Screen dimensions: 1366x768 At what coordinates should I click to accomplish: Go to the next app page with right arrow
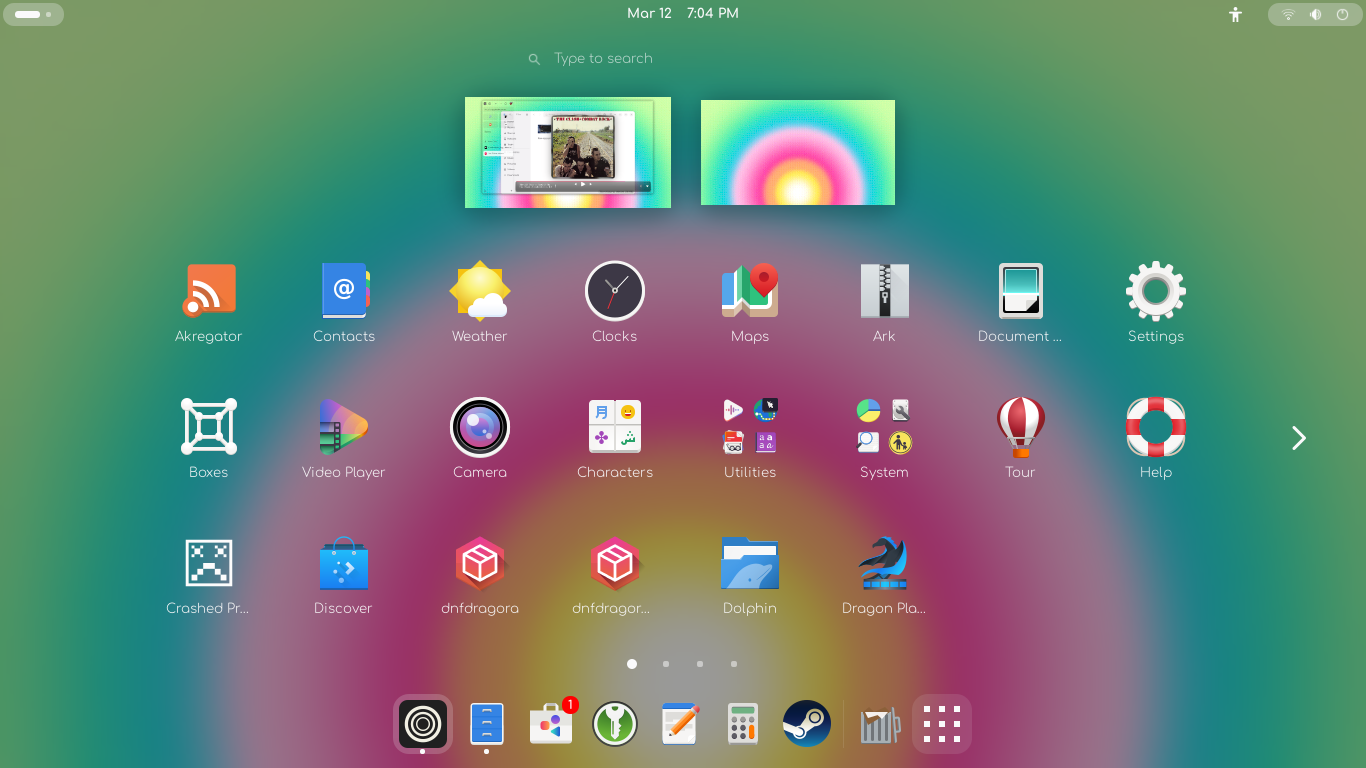(1297, 438)
